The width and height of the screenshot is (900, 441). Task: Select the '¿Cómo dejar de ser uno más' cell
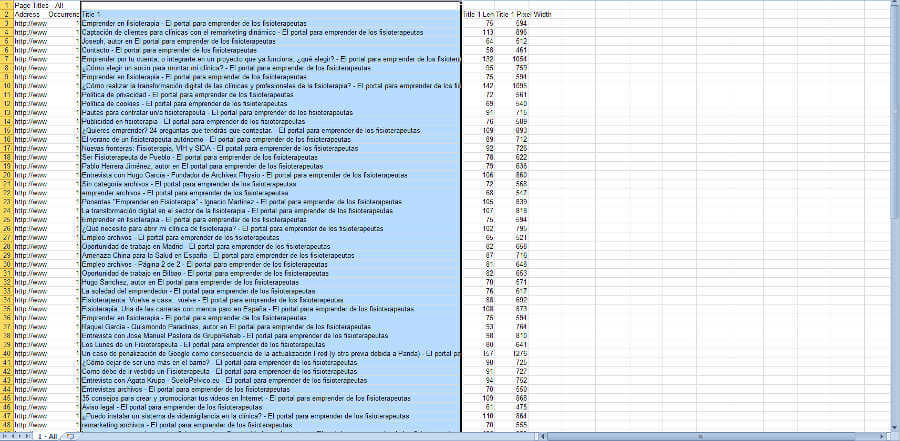[x=270, y=362]
